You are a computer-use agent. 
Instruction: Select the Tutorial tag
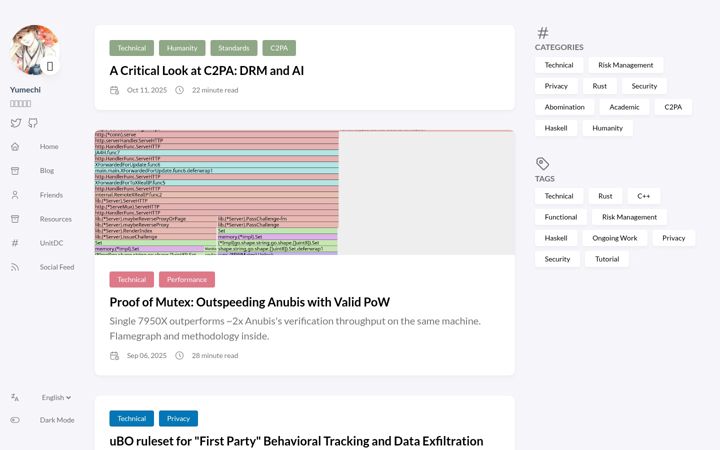pyautogui.click(x=607, y=259)
